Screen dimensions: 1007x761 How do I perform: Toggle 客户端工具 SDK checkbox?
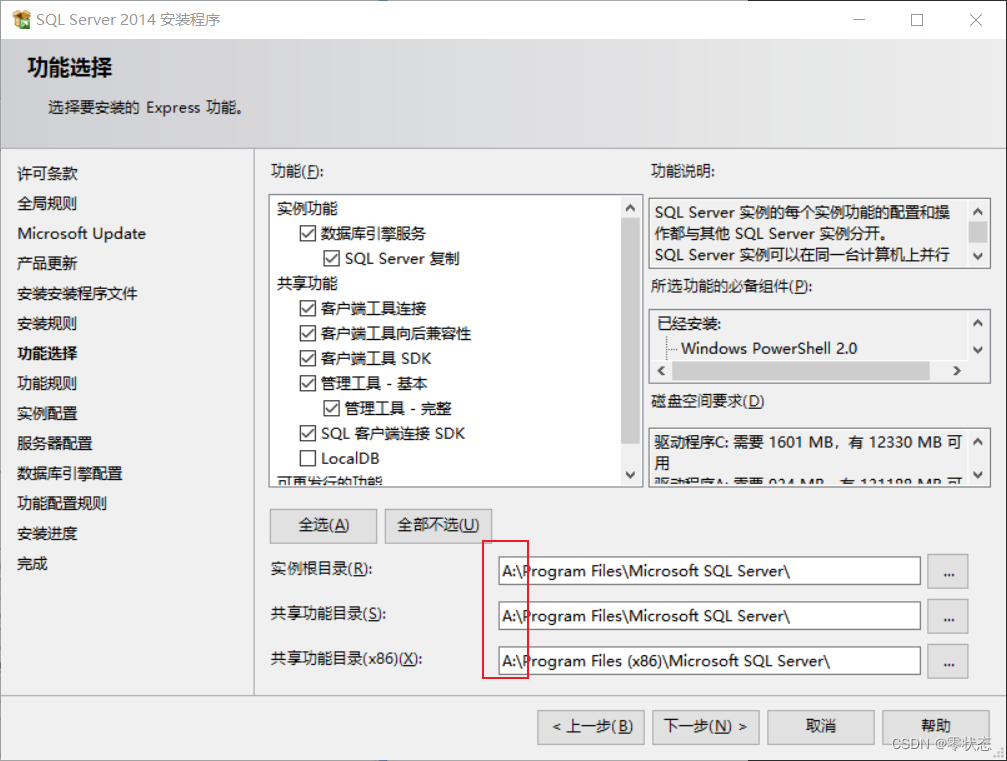point(308,358)
